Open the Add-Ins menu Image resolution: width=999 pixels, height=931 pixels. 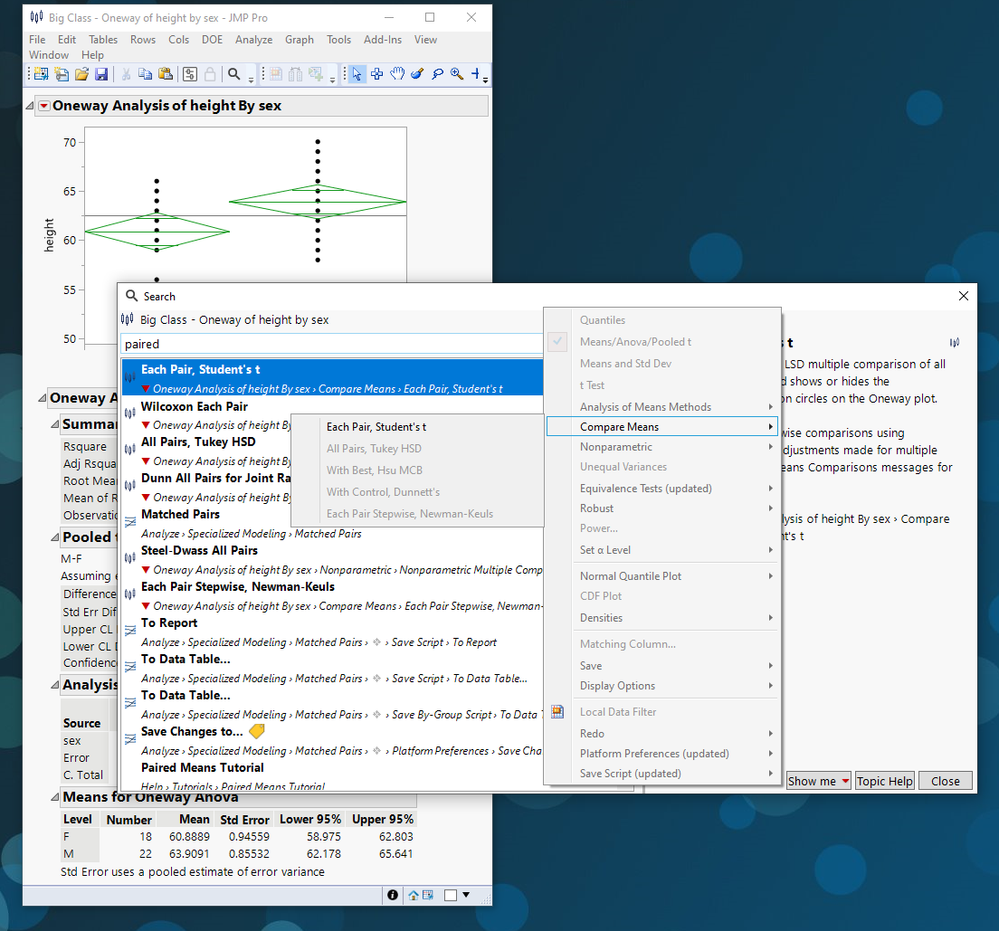pos(382,40)
